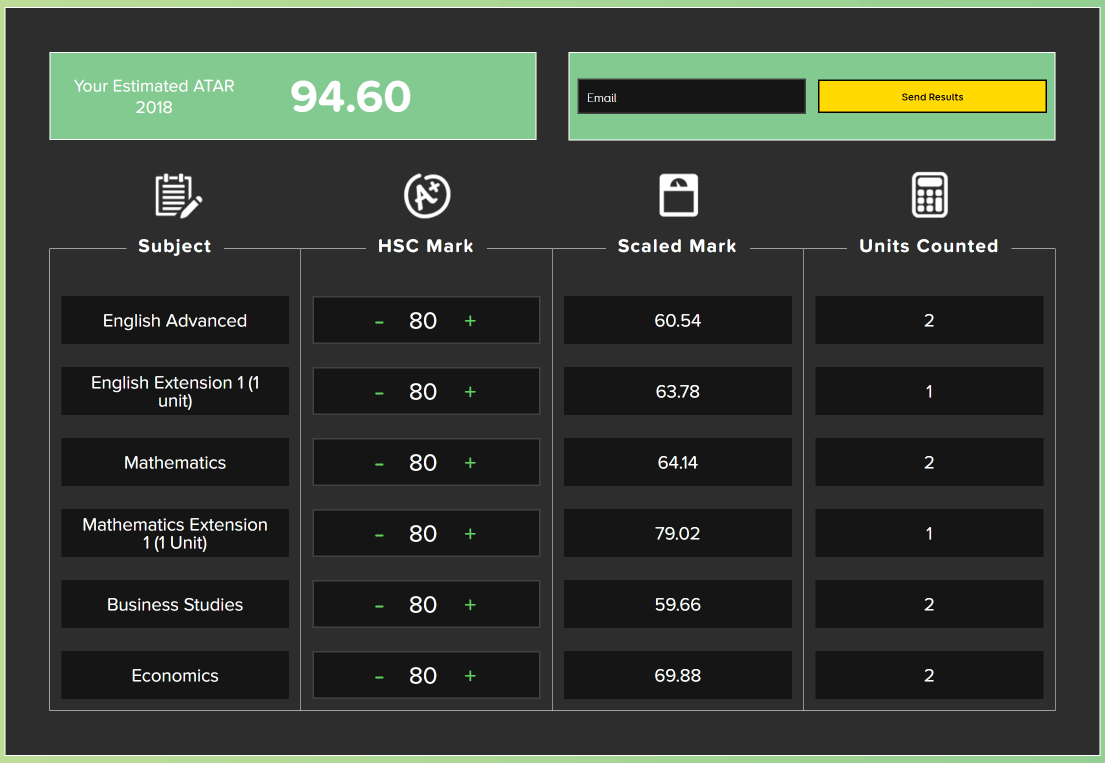Click the scaled mark 69.88
1105x763 pixels.
tap(677, 676)
